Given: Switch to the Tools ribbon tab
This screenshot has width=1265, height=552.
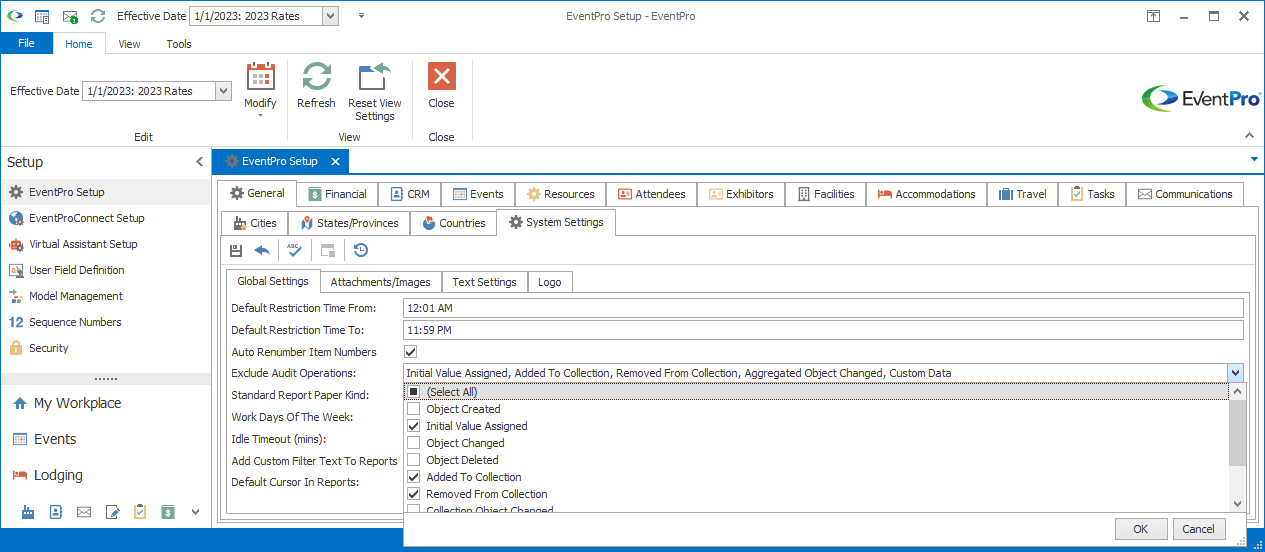Looking at the screenshot, I should click(179, 44).
